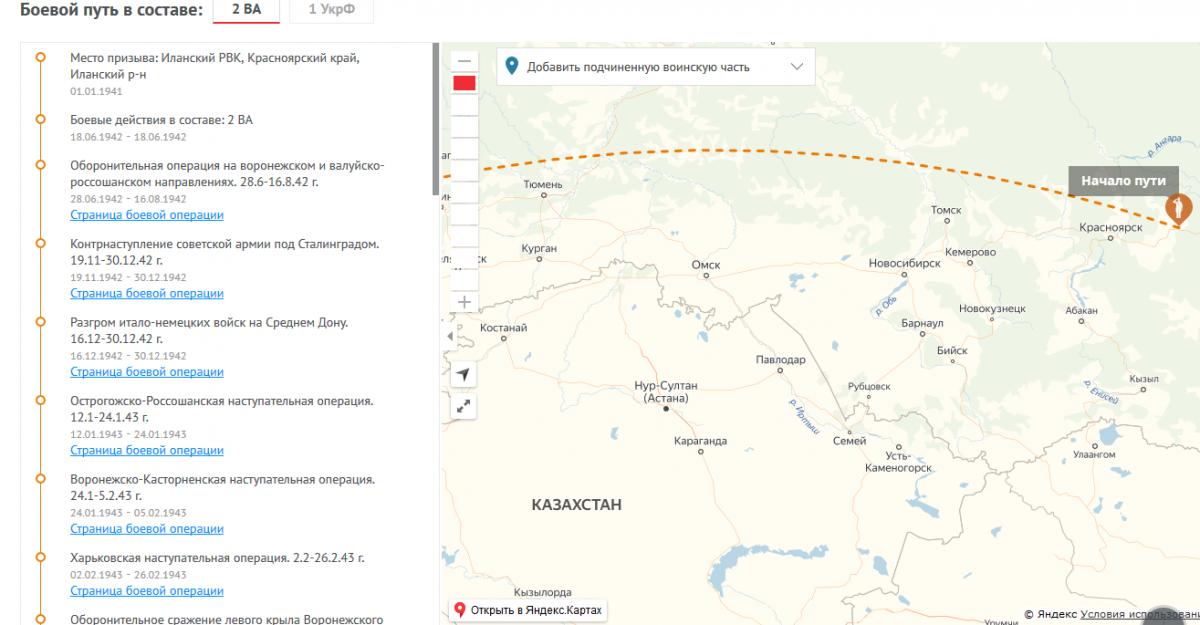Screen dimensions: 1200x625
Task: Click 'Боевые действия в составе: 2 ВА' text
Action: pos(161,120)
